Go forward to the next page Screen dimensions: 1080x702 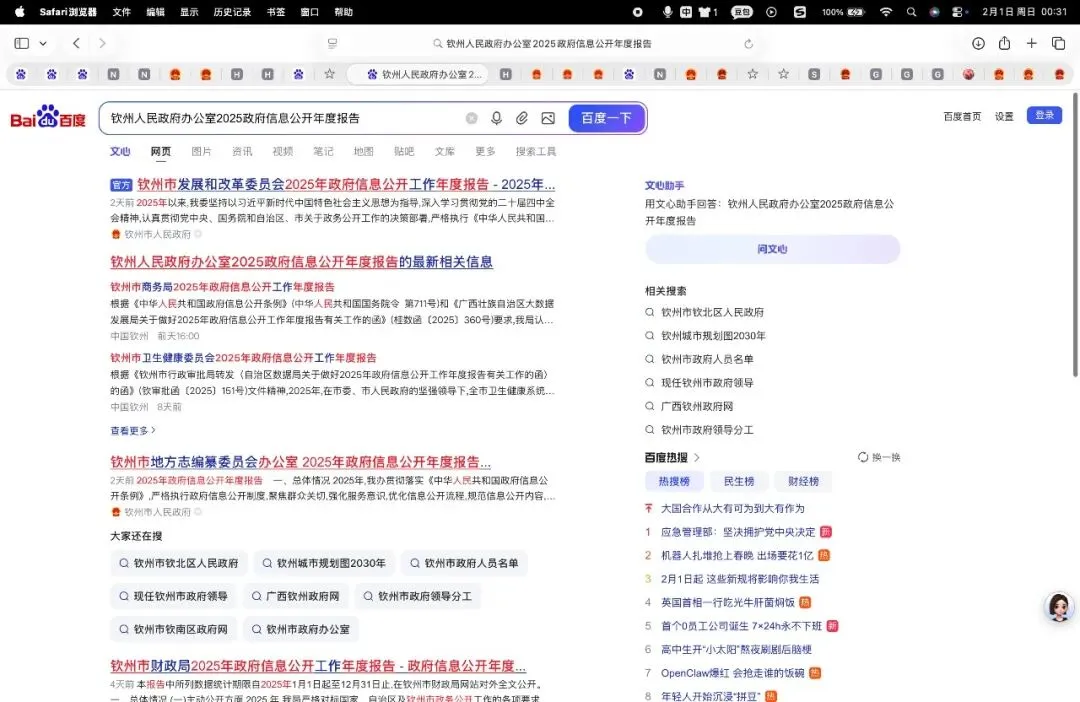coord(103,43)
